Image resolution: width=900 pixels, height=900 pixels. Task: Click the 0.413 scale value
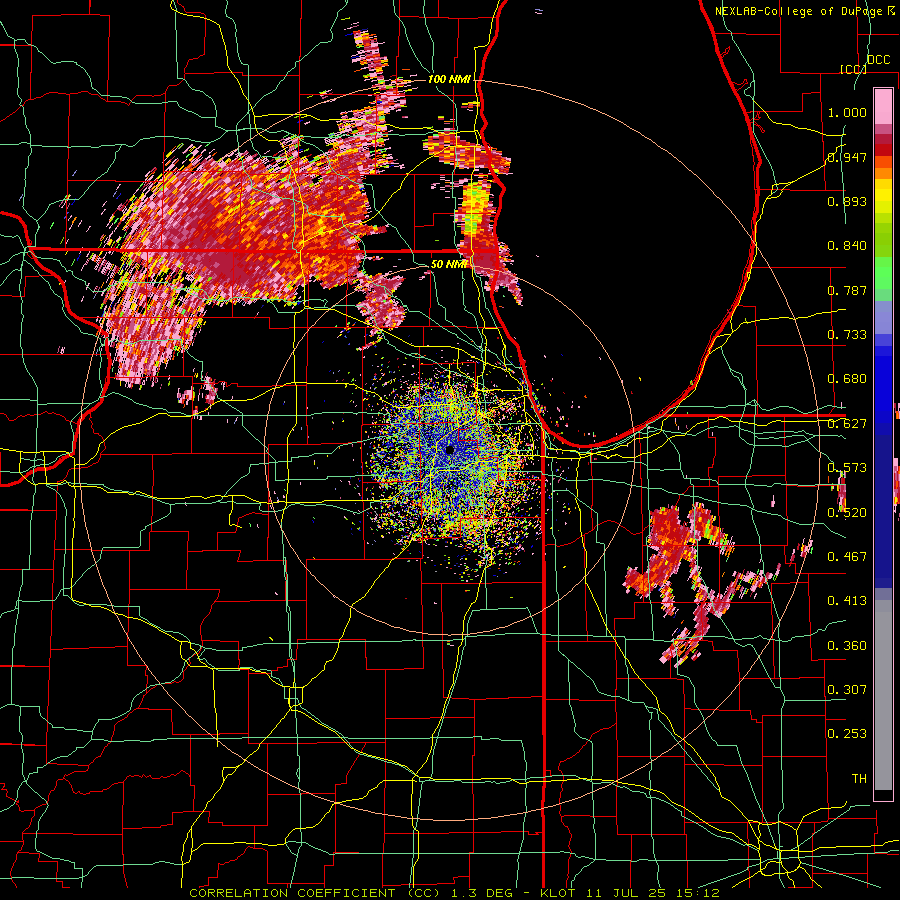click(x=847, y=601)
